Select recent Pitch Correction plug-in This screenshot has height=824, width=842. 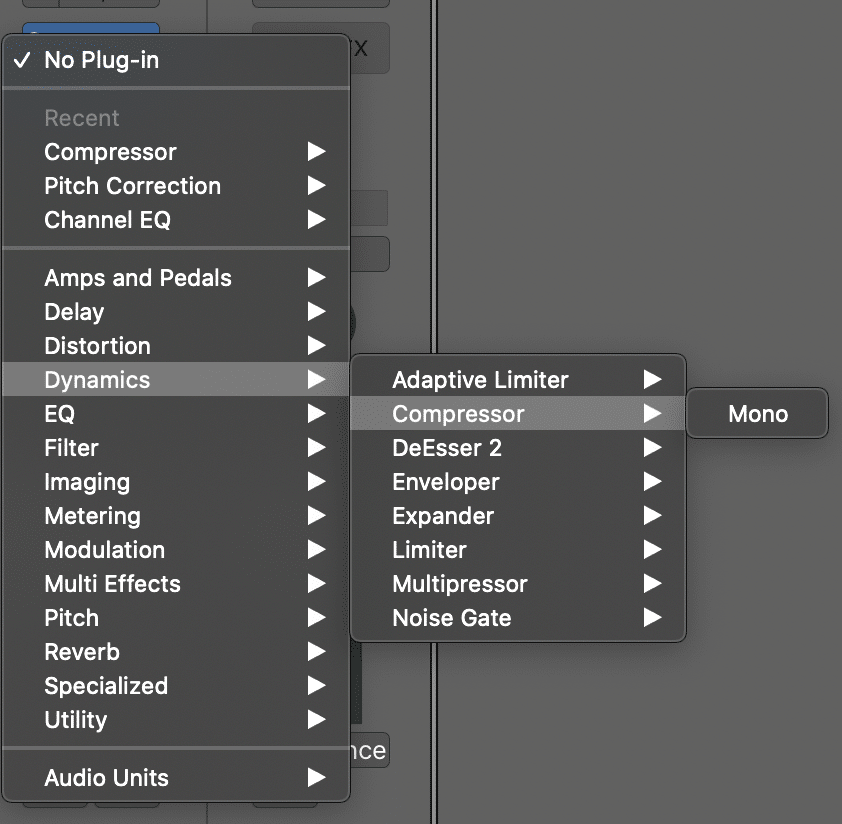tap(176, 186)
